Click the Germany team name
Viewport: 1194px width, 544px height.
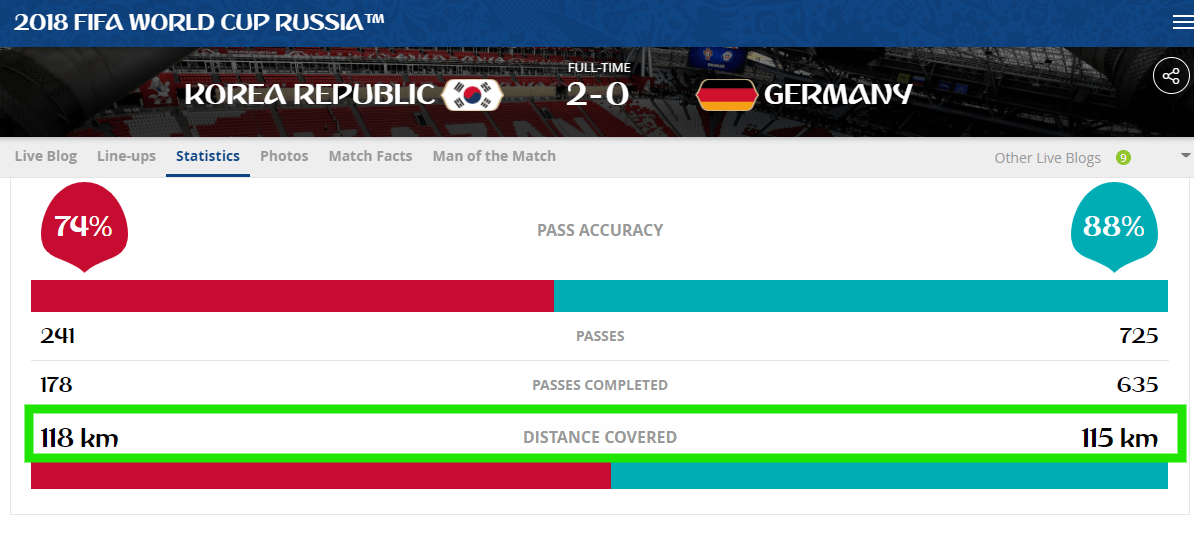click(x=838, y=94)
